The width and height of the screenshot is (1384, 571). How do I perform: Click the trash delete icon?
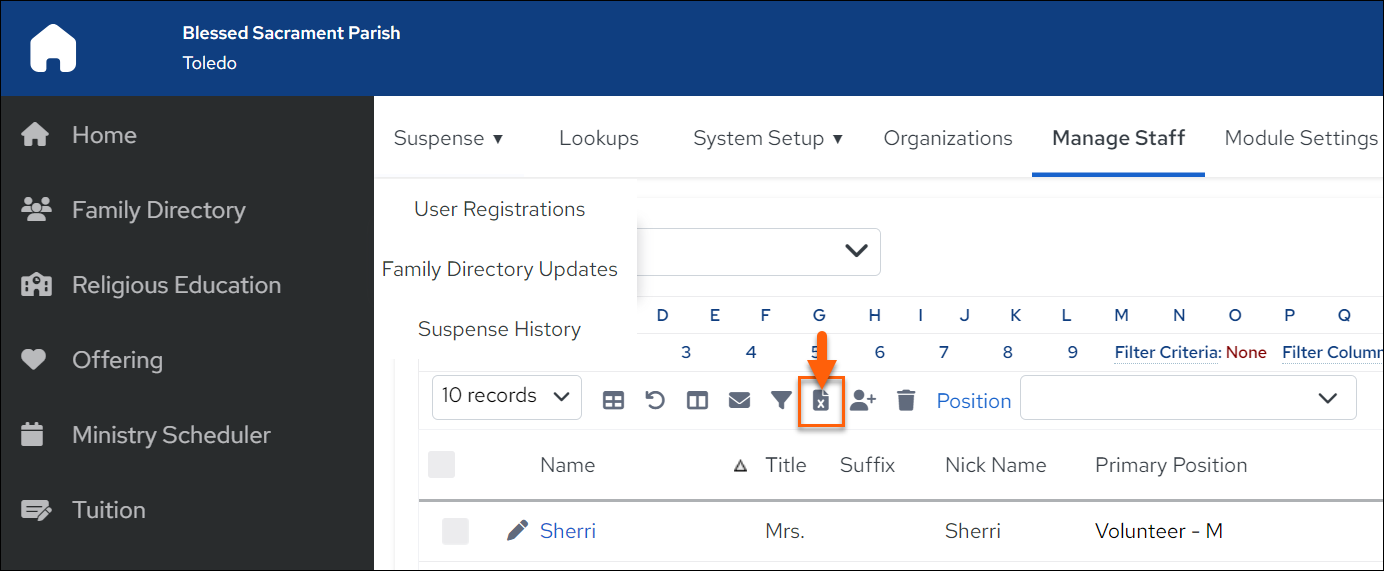click(x=906, y=400)
